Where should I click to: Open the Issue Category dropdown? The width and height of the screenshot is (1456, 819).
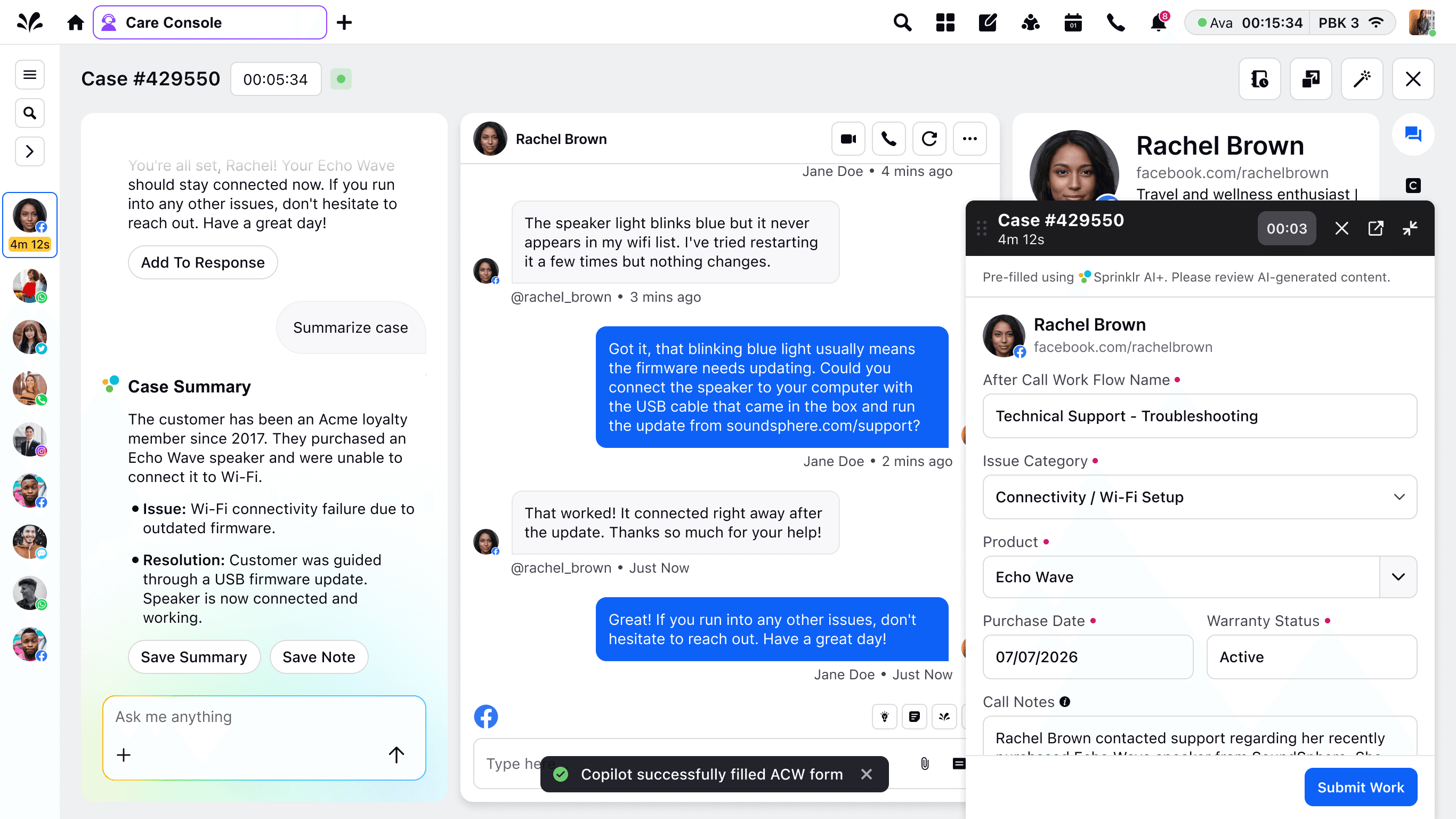pyautogui.click(x=1200, y=496)
